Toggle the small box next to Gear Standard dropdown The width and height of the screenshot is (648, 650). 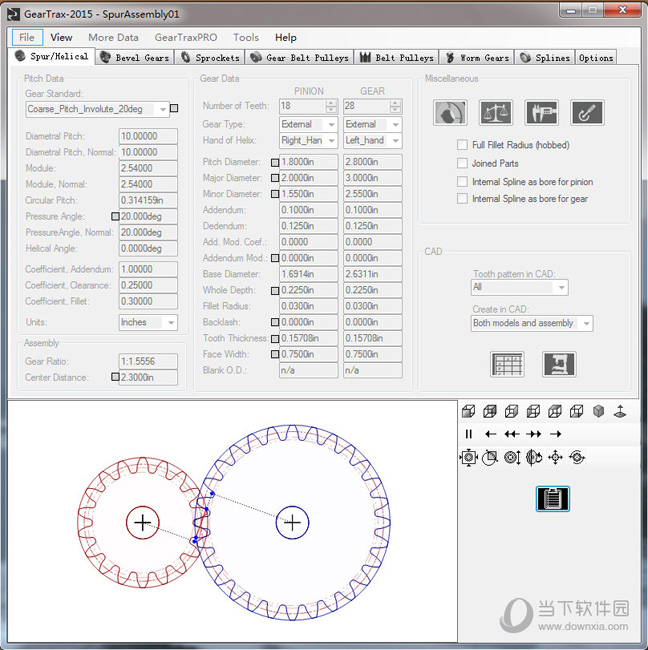point(174,108)
